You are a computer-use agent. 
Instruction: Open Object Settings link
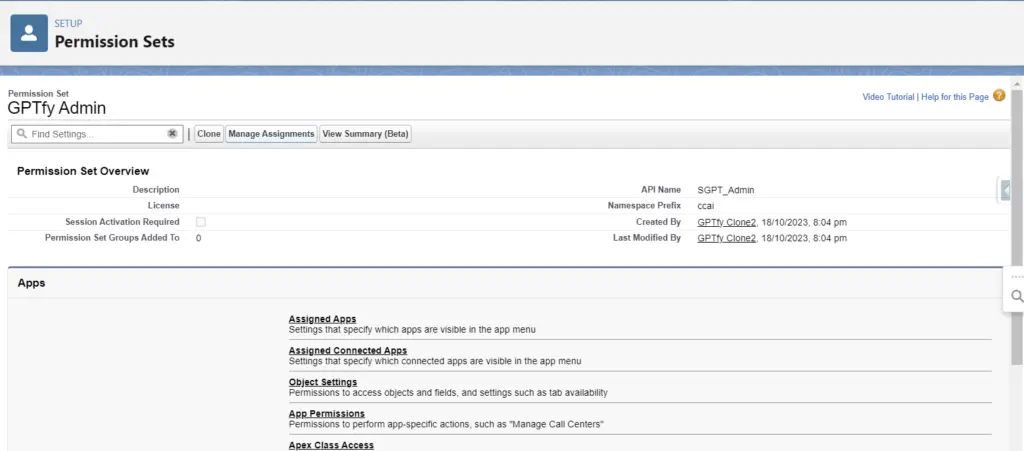click(322, 382)
